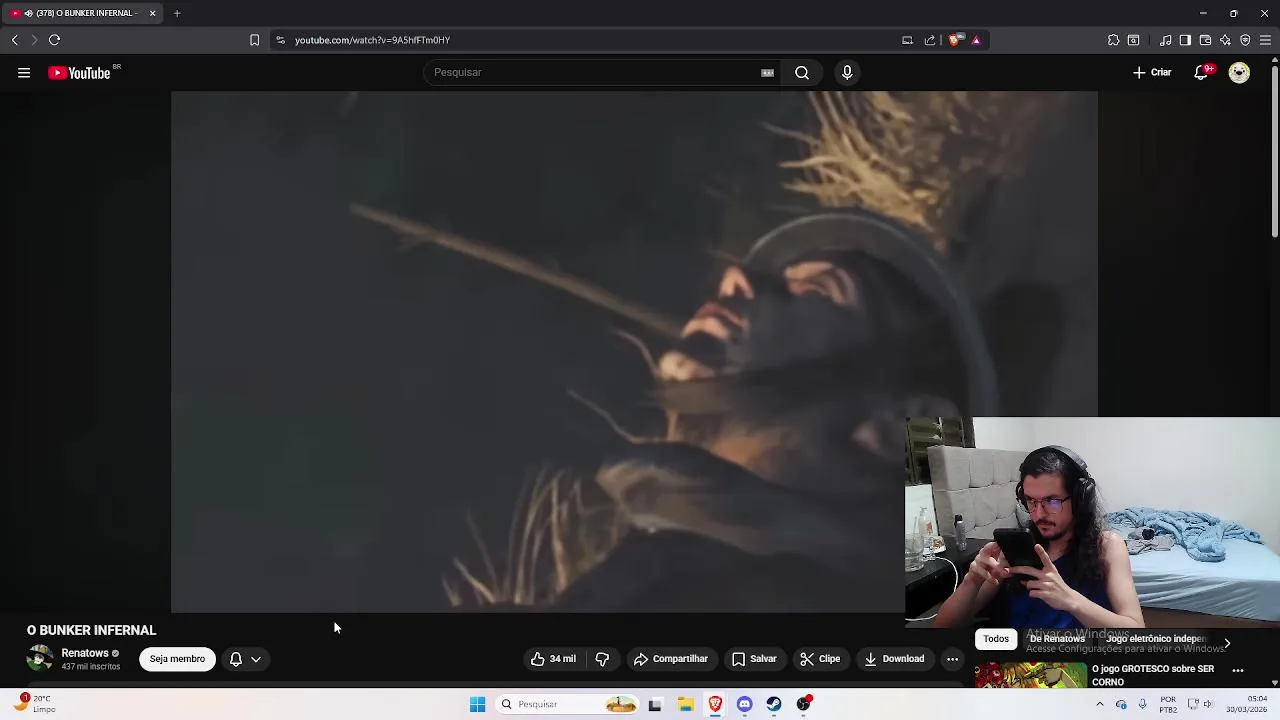Viewport: 1280px width, 720px height.
Task: Select the De Renatows filter chip
Action: tap(1057, 639)
